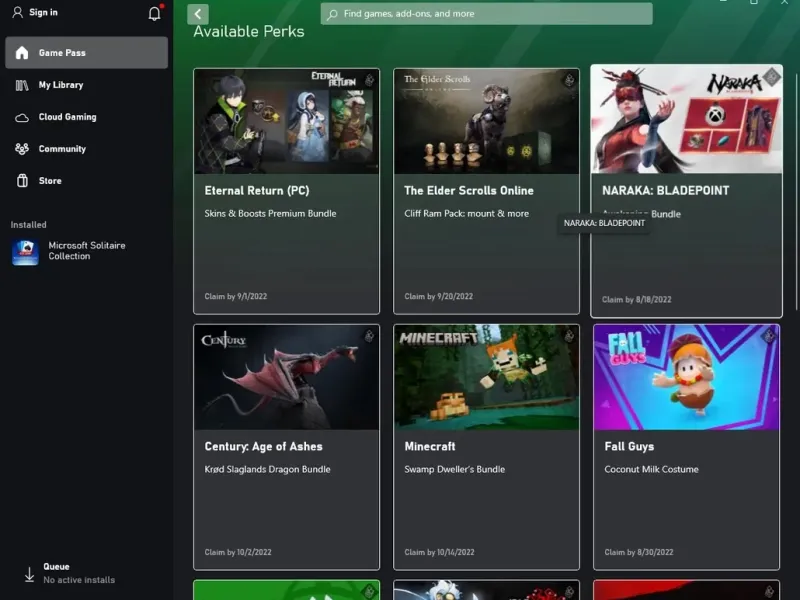Open the notifications bell
Screen dimensions: 800x600
pyautogui.click(x=155, y=13)
